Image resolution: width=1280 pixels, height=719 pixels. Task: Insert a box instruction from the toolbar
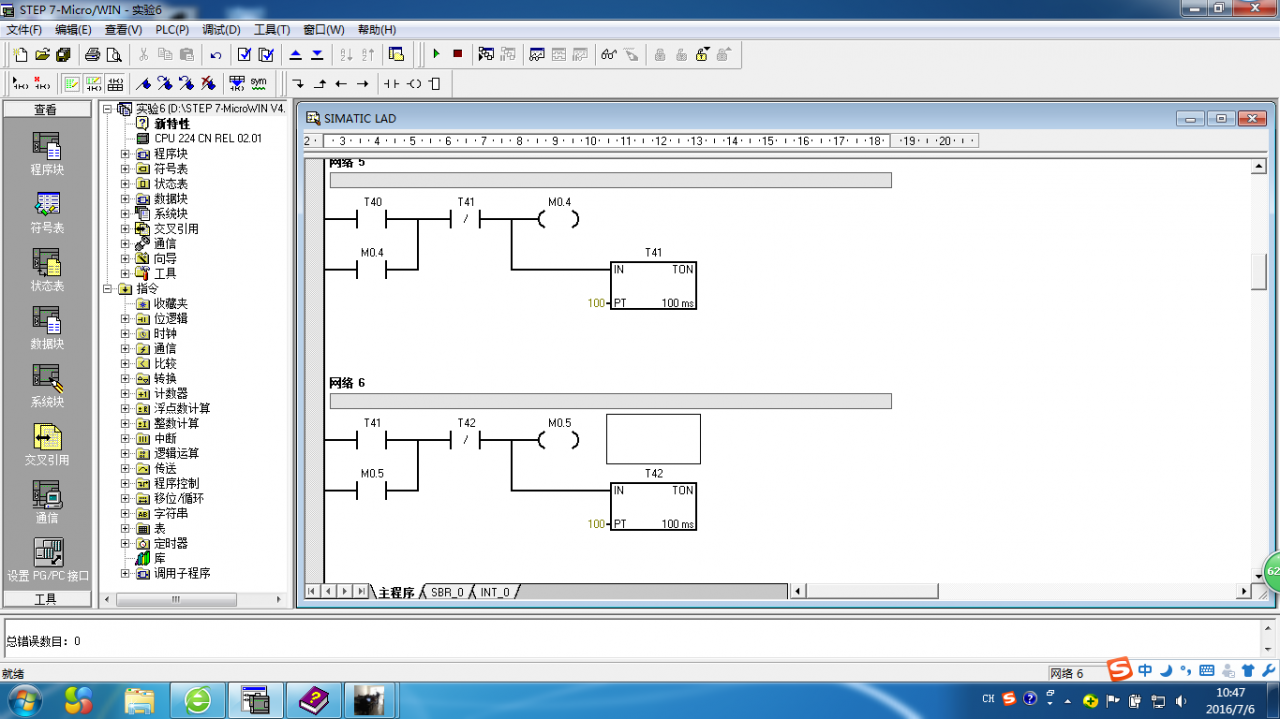coord(435,83)
